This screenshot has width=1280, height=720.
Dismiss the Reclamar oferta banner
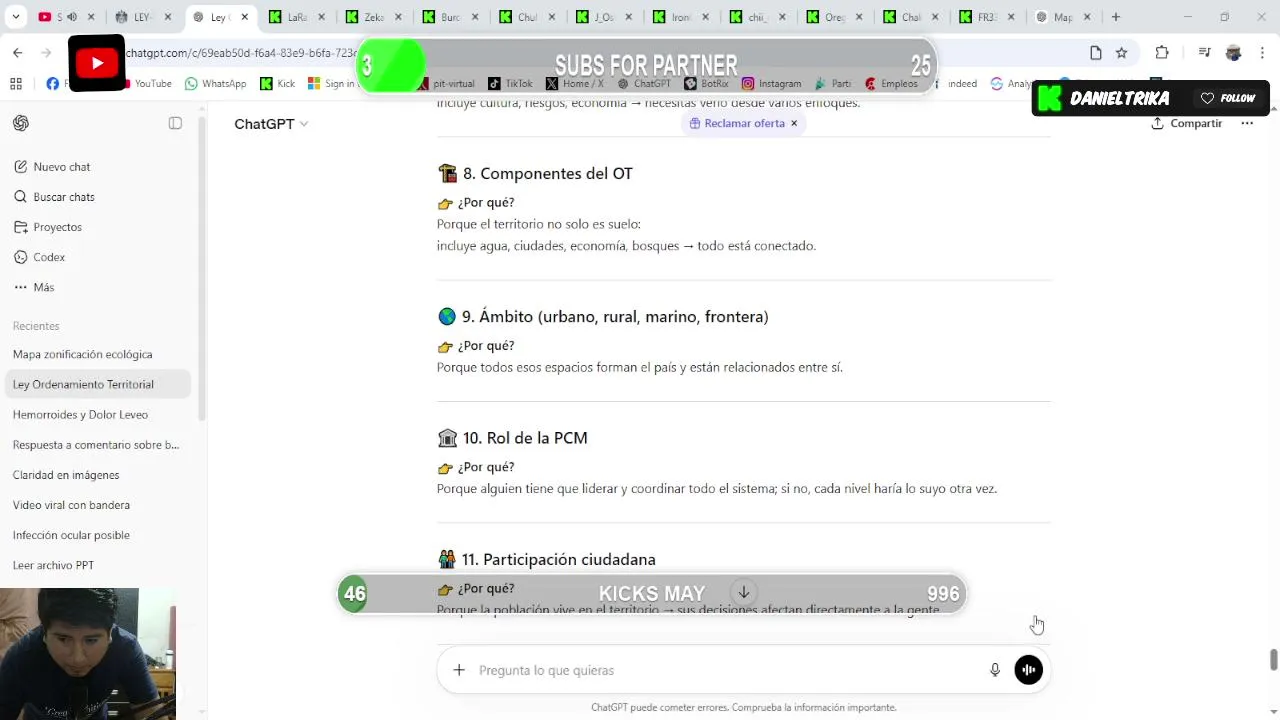794,123
